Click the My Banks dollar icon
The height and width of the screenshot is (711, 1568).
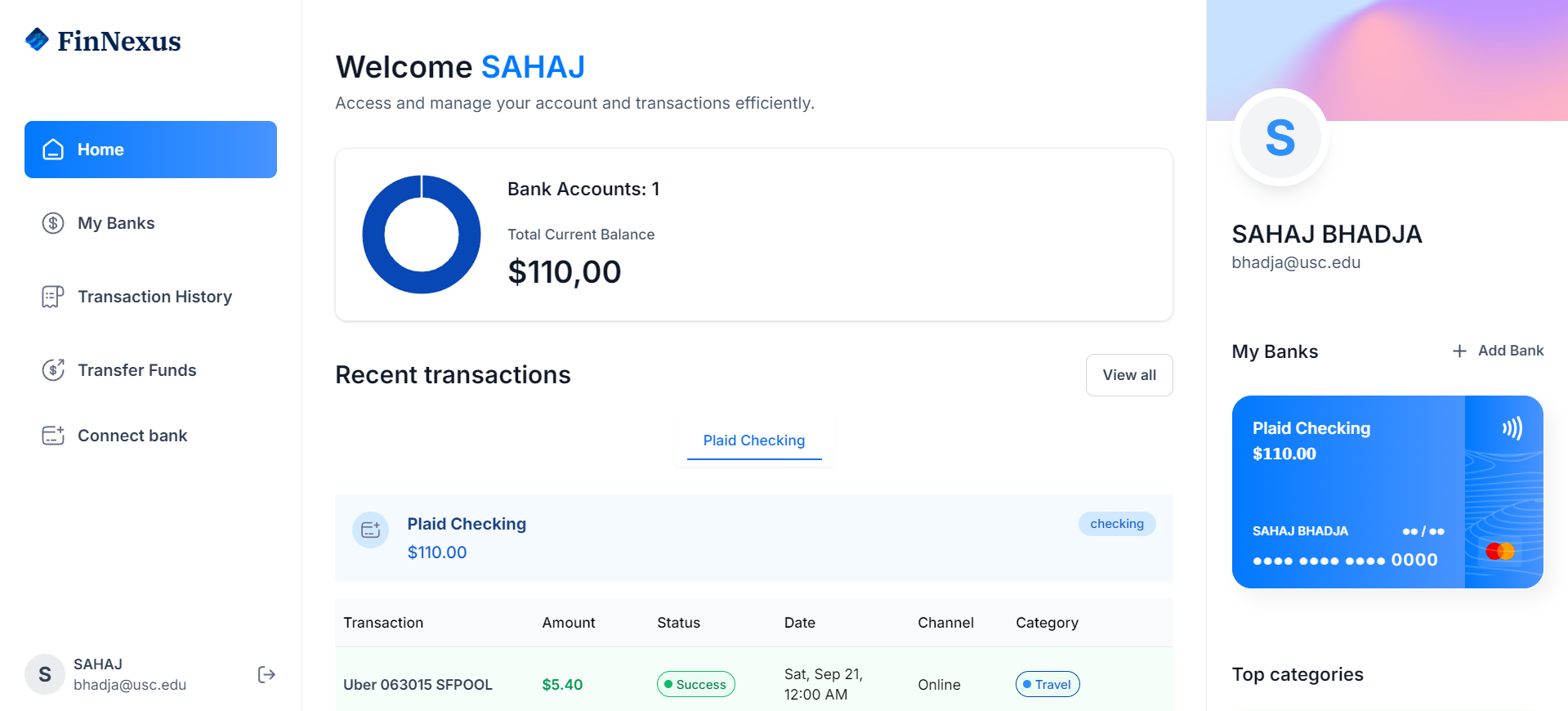coord(53,223)
